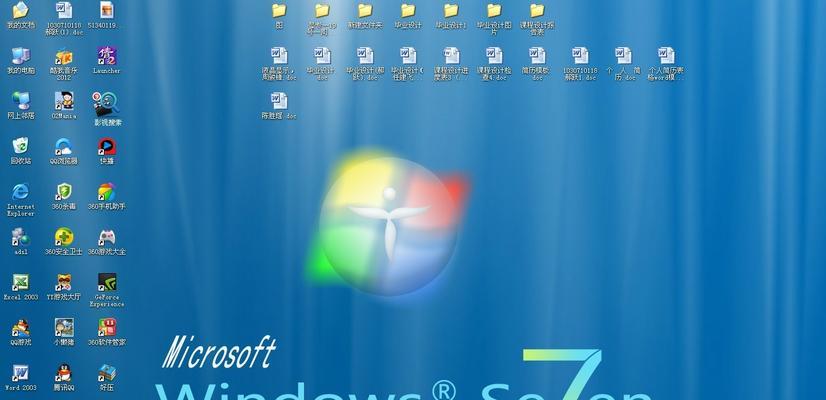The height and width of the screenshot is (400, 826).
Task: Select the 360安全卫士 shortcut
Action: click(64, 241)
